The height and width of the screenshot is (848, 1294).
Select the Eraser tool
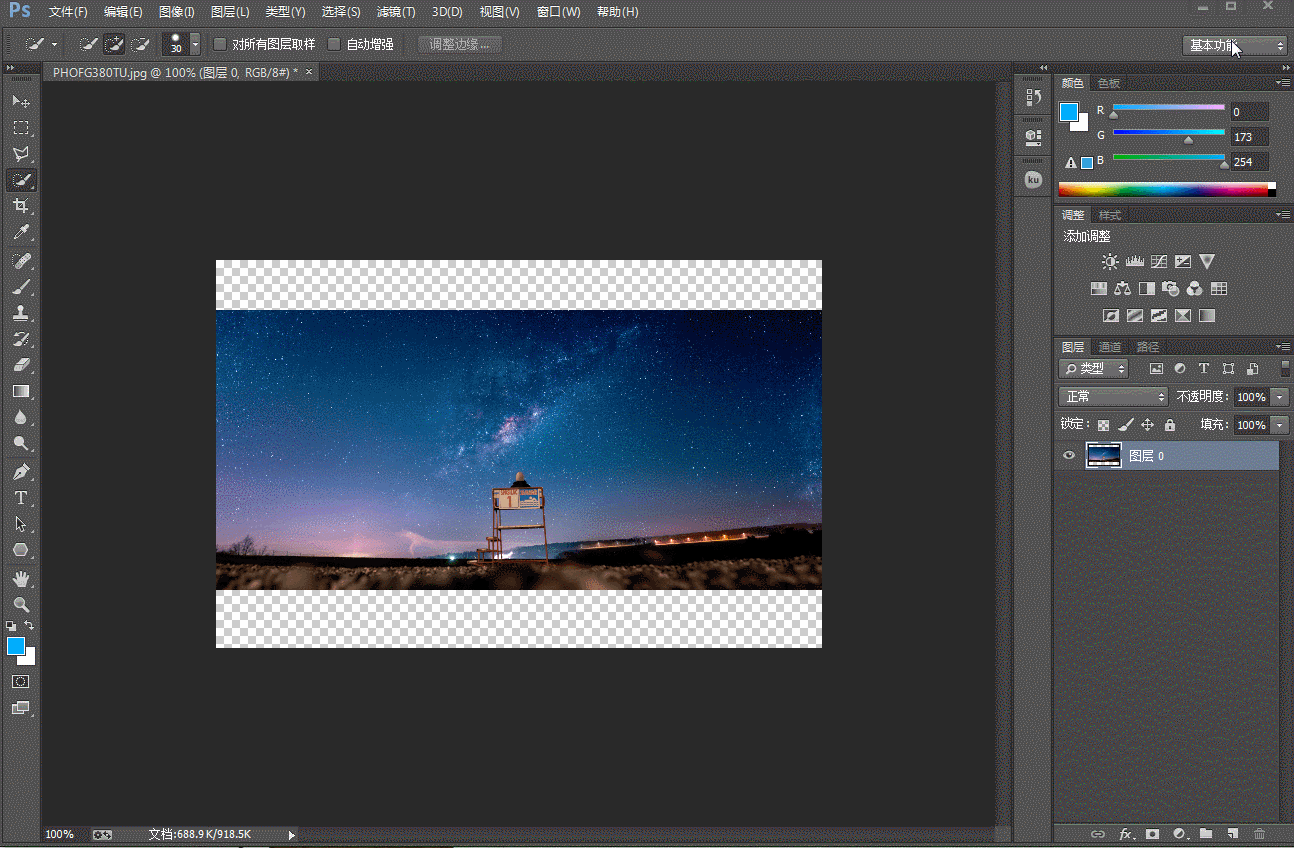point(20,365)
